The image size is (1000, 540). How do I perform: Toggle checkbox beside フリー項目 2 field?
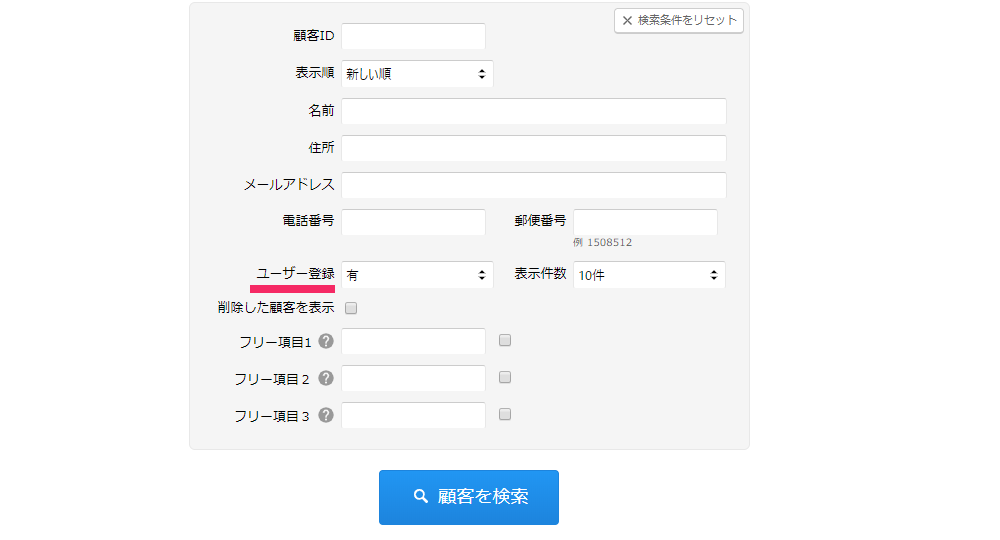tap(505, 378)
